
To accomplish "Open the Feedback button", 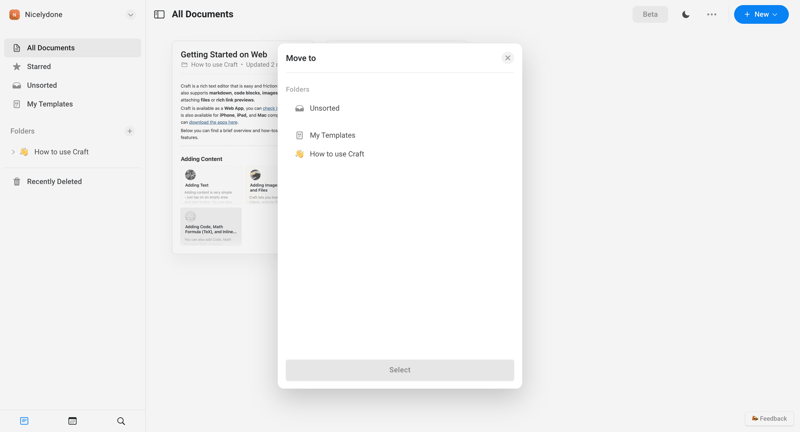I will 769,418.
